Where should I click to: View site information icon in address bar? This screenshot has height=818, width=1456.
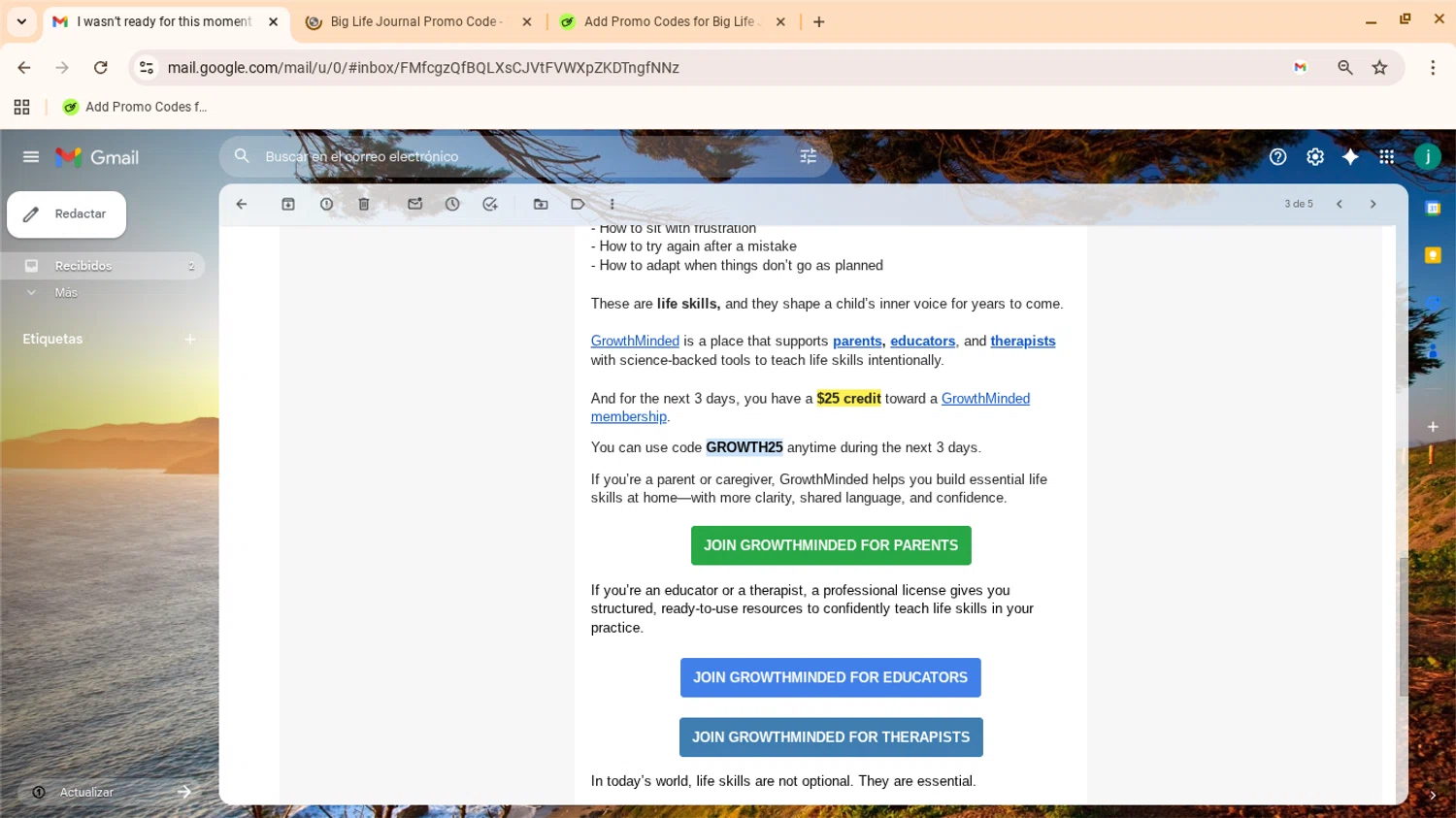point(147,67)
